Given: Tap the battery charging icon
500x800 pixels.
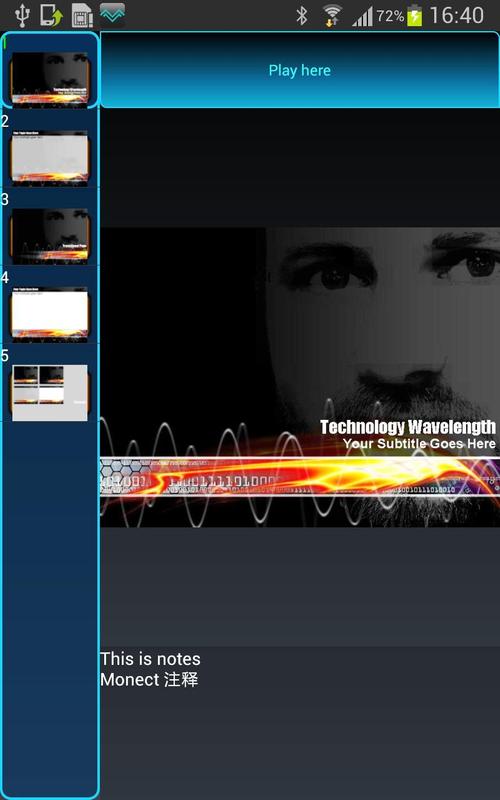Looking at the screenshot, I should click(415, 15).
